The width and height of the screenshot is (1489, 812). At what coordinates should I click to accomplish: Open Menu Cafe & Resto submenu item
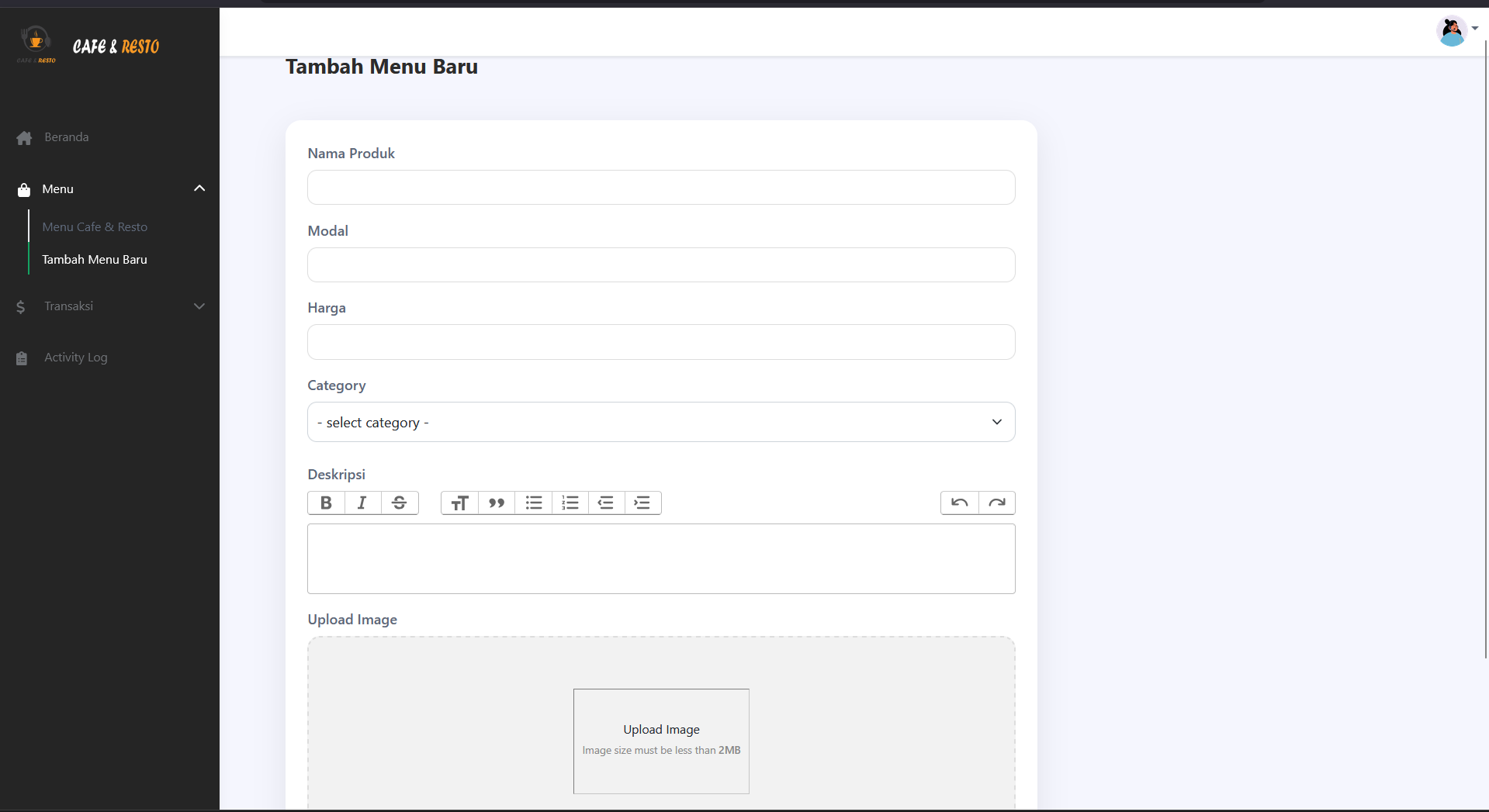pyautogui.click(x=95, y=227)
